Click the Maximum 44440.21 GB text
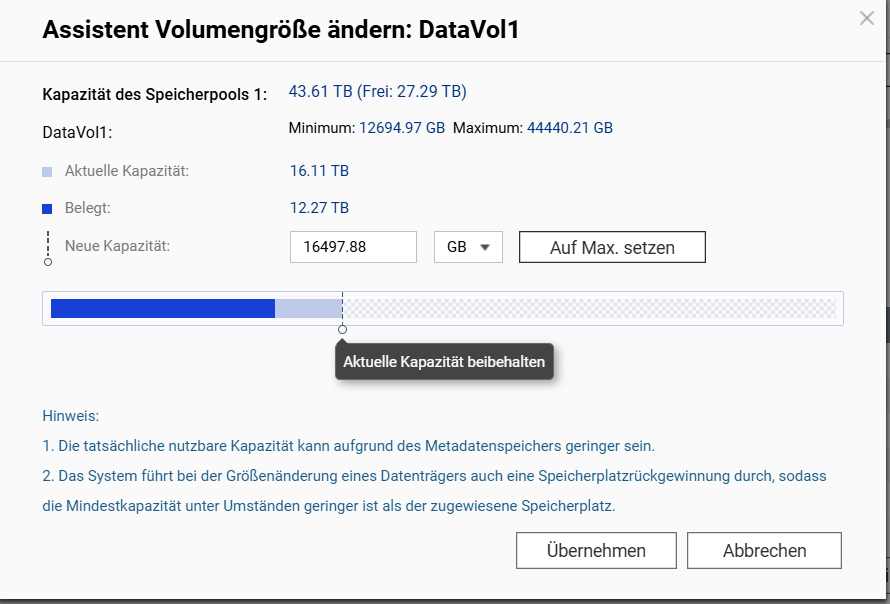890x604 pixels. (x=533, y=128)
